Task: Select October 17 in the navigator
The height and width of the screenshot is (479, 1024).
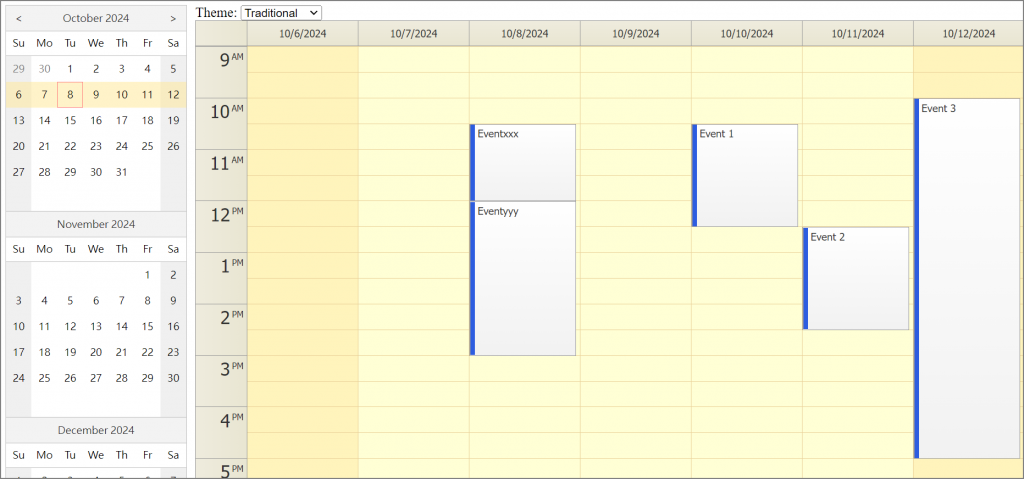Action: click(121, 120)
